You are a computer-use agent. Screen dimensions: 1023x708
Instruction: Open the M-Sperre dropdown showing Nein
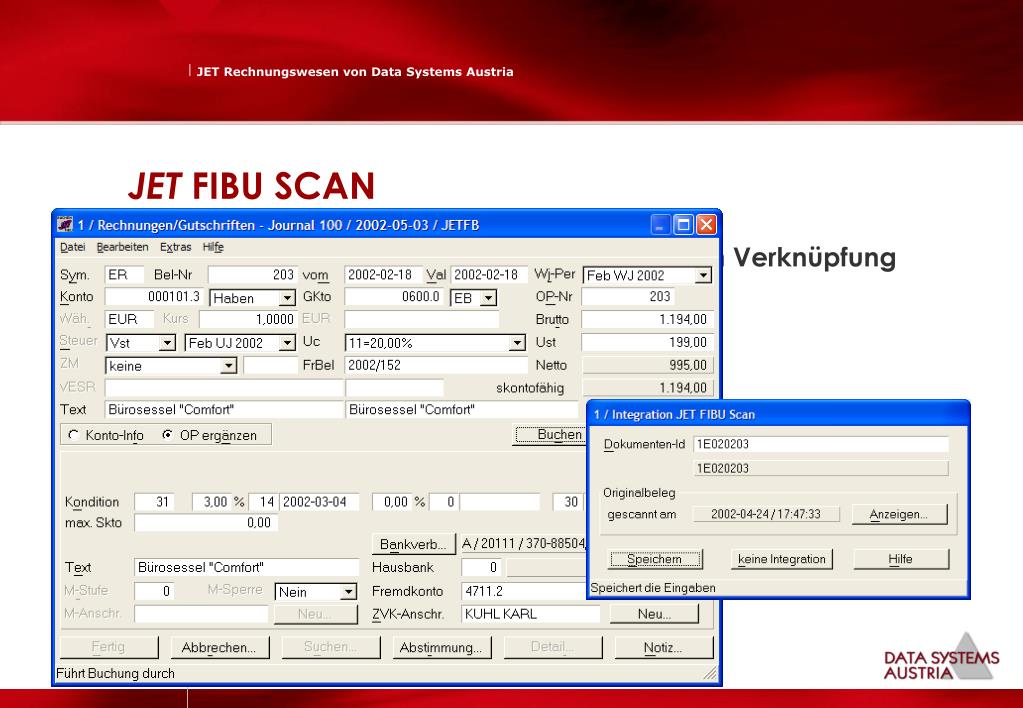tap(348, 592)
